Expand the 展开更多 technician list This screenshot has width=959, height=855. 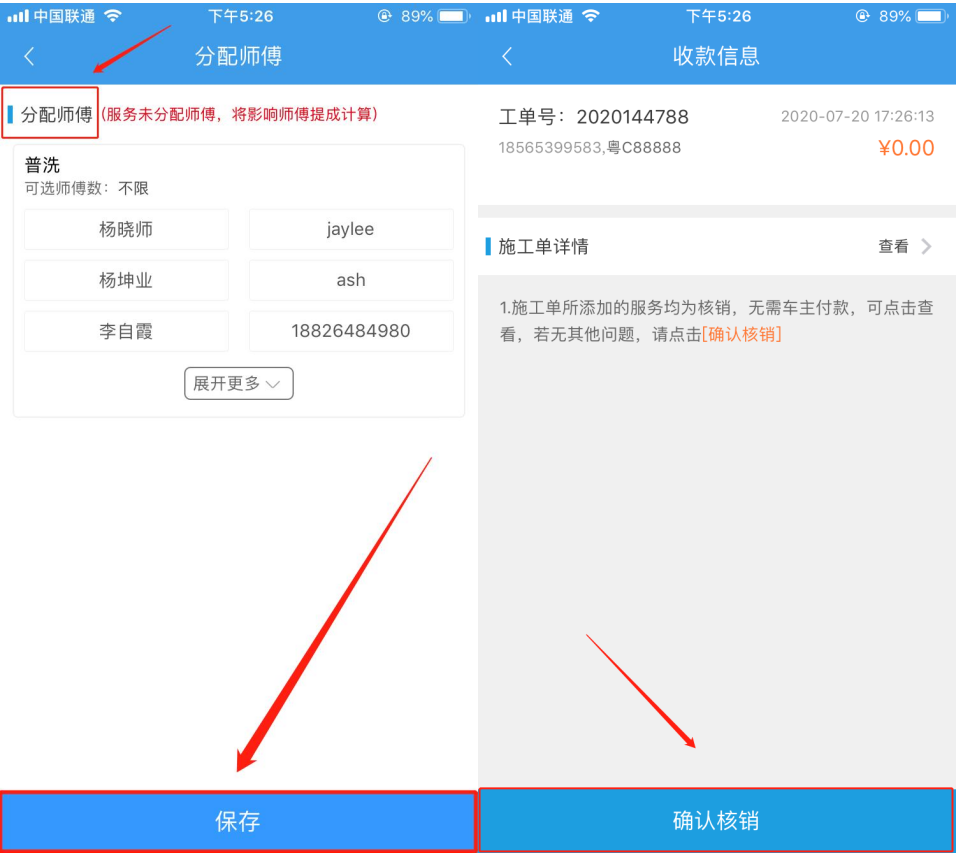[x=238, y=383]
